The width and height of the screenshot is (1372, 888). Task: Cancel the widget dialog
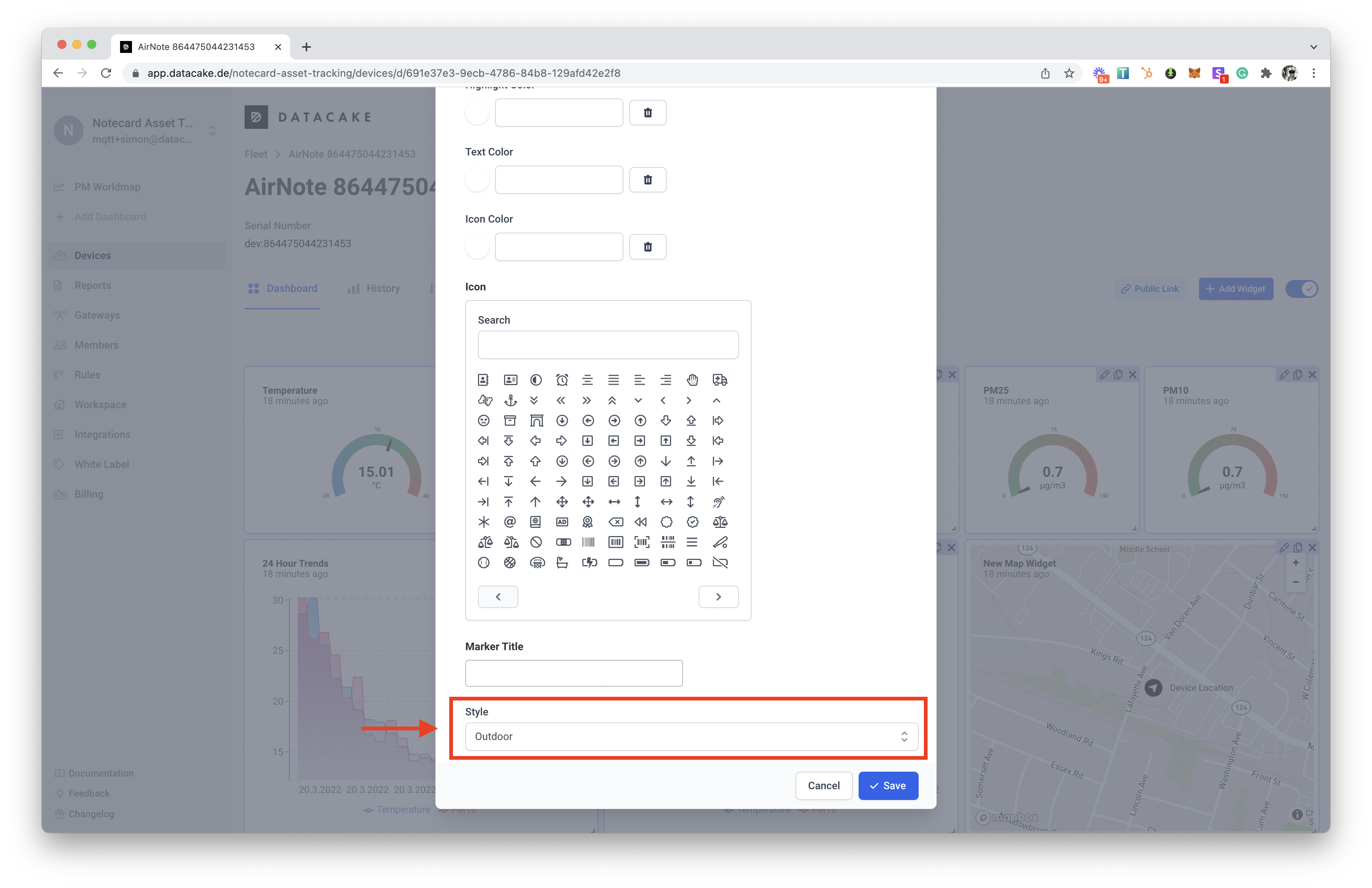tap(823, 785)
